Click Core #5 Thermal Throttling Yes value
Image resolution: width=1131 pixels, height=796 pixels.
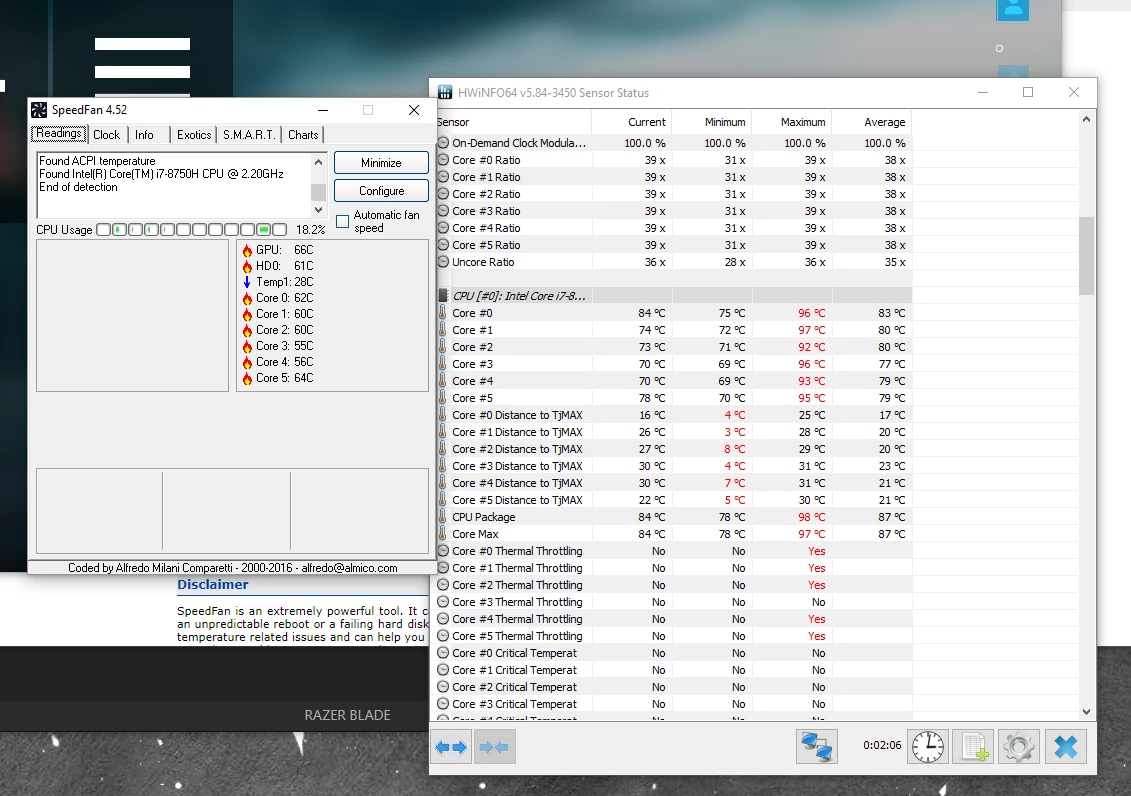[x=817, y=636]
